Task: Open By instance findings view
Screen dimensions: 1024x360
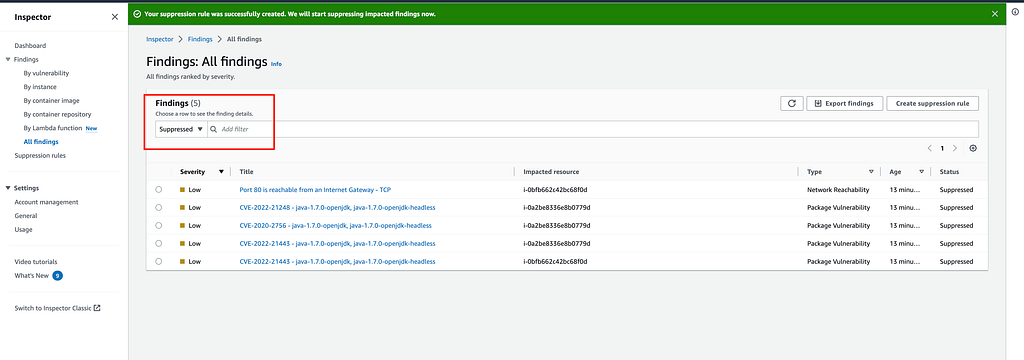Action: 40,87
